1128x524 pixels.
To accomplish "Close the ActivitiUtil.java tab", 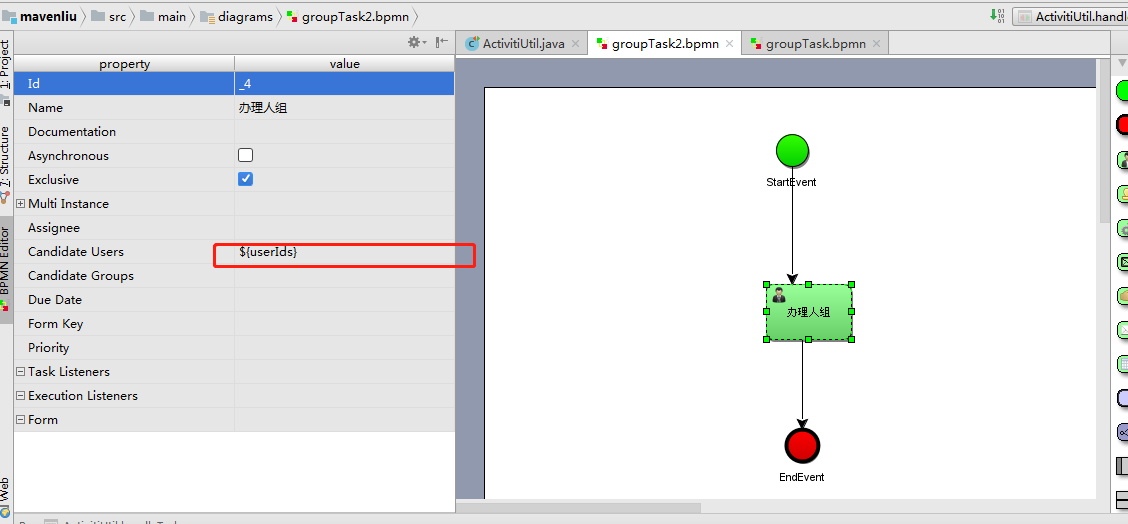I will (575, 44).
